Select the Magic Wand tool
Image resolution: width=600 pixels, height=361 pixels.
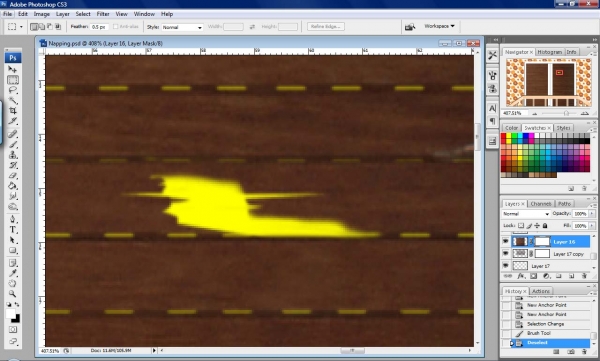[x=13, y=101]
